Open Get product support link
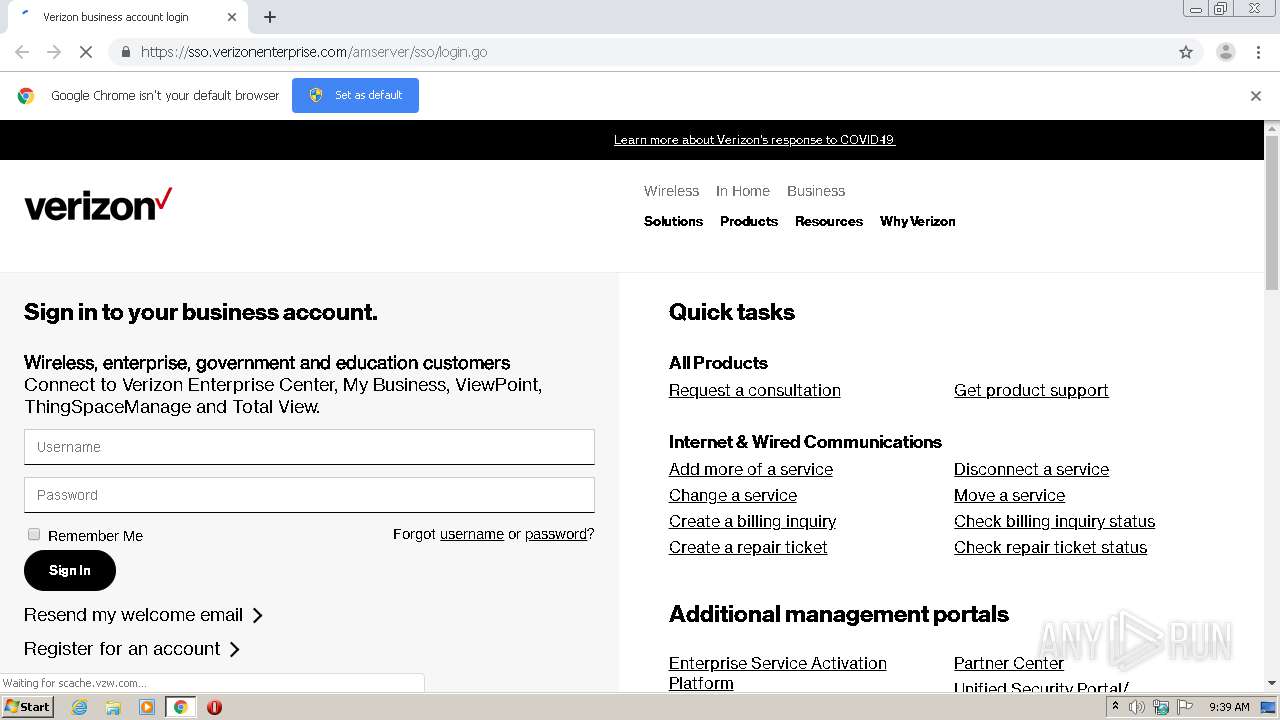Screen dimensions: 1280x720 [1031, 390]
